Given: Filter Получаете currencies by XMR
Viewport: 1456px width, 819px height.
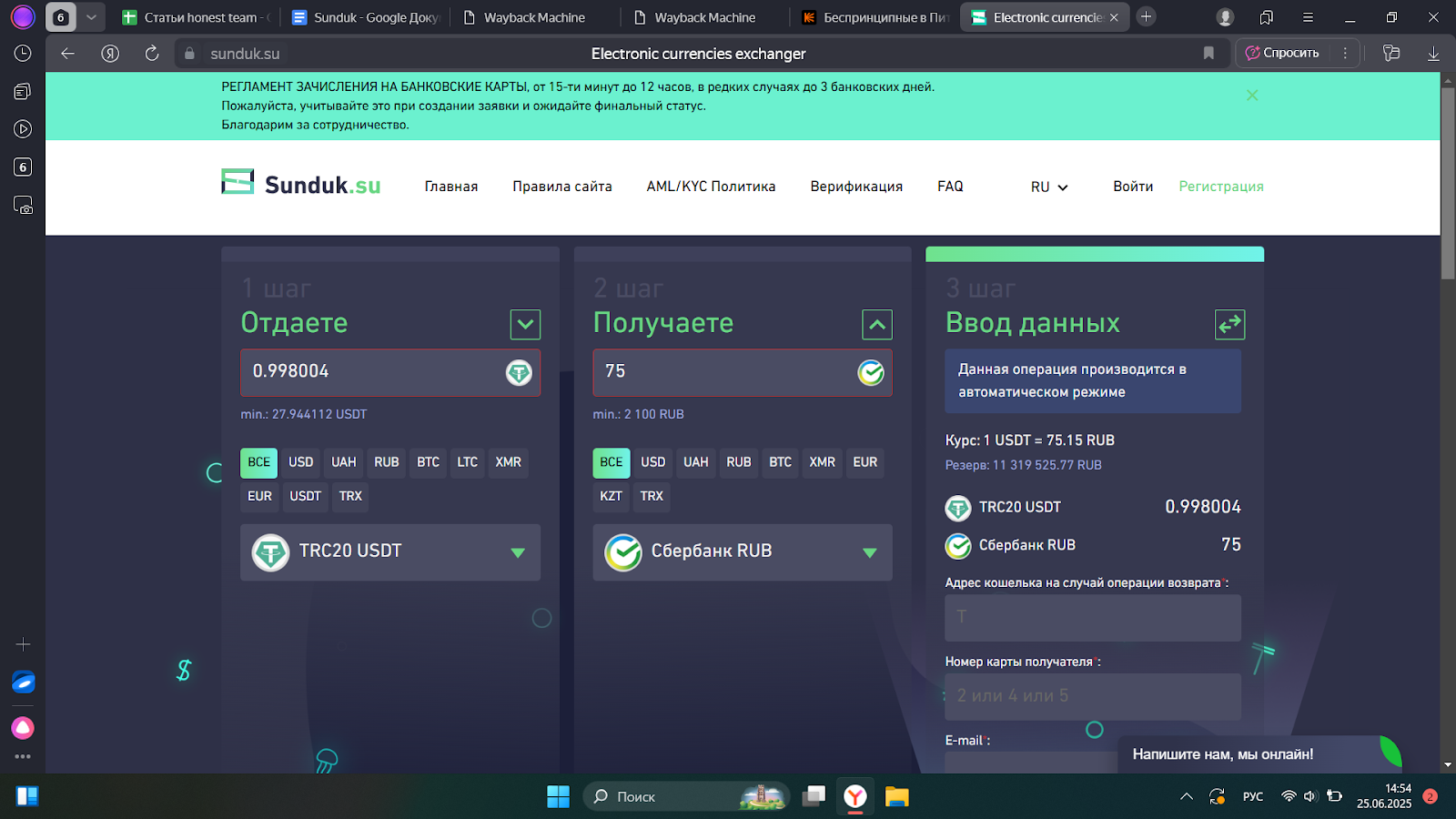Looking at the screenshot, I should pyautogui.click(x=823, y=462).
